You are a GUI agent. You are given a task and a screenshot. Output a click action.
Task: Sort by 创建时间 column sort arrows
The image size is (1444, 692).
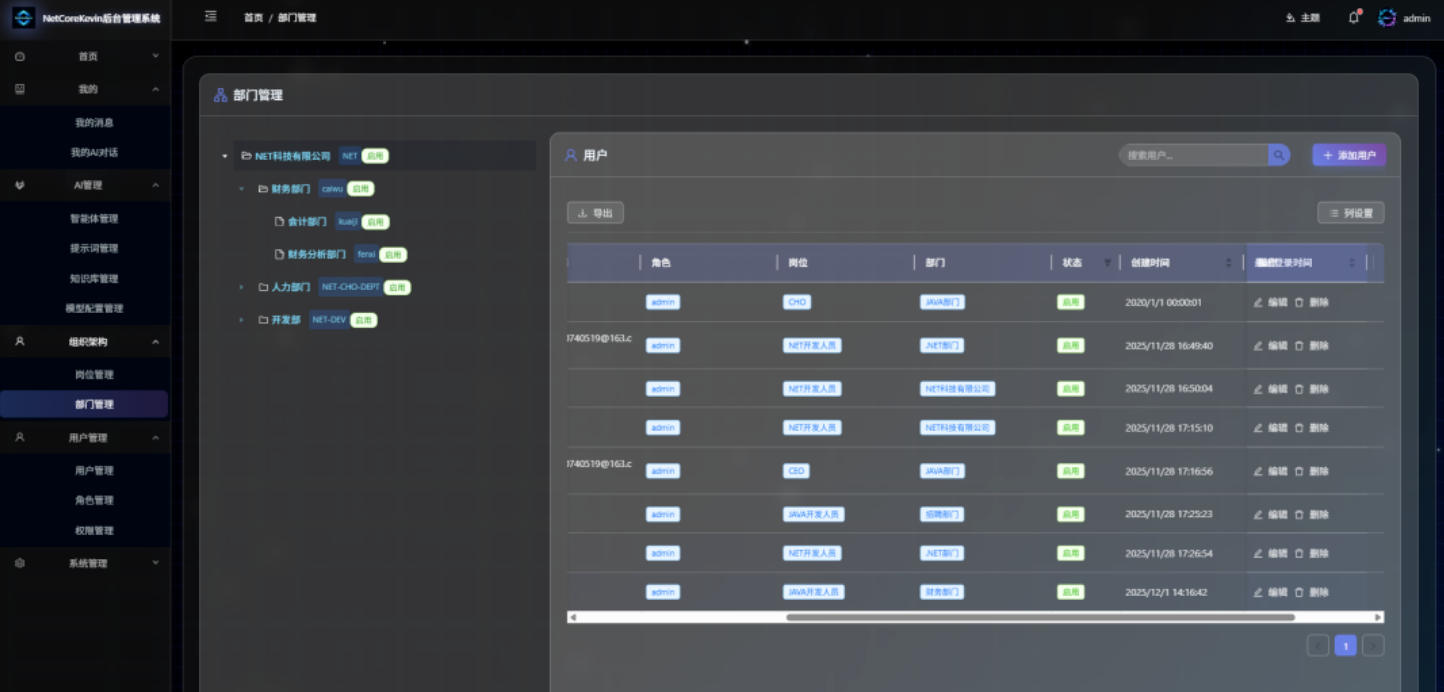pyautogui.click(x=1228, y=263)
